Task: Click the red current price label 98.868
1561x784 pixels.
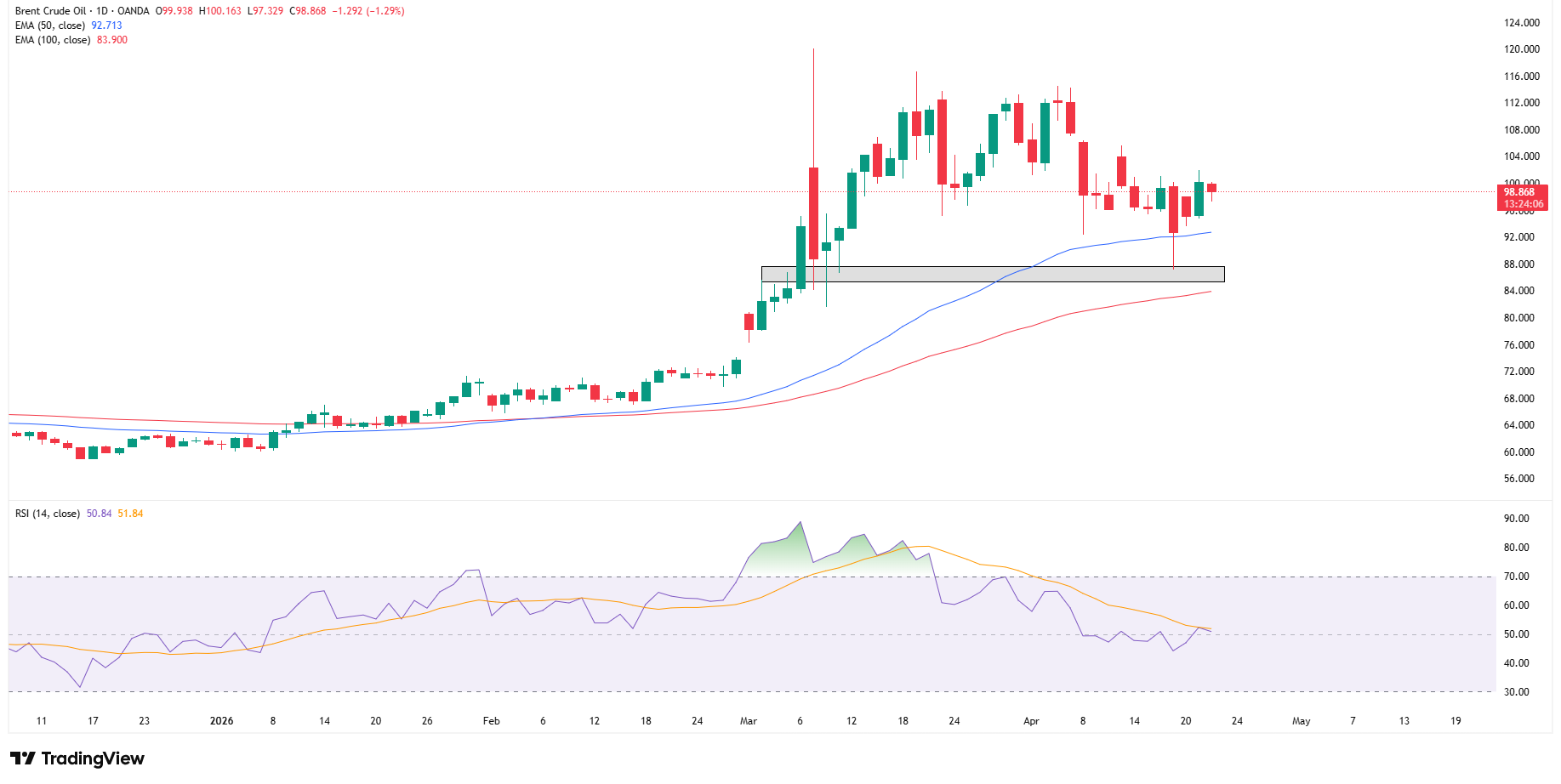Action: pos(1522,193)
